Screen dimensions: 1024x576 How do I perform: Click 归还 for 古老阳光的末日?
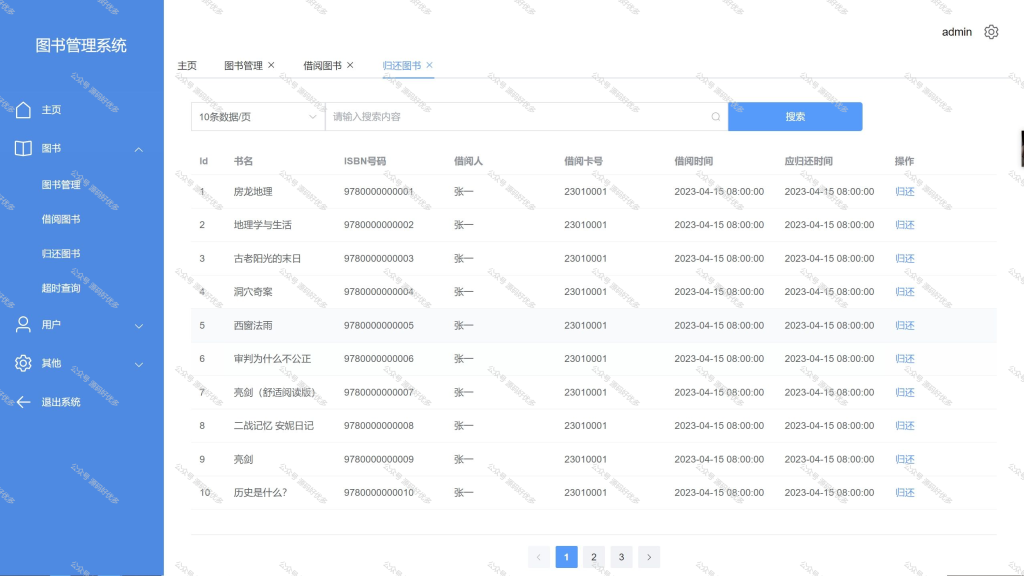point(904,259)
